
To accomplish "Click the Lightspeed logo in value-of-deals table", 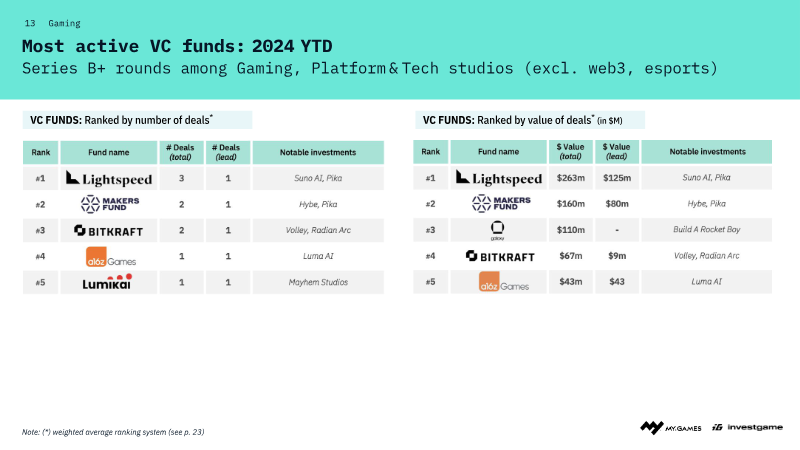I will (498, 178).
